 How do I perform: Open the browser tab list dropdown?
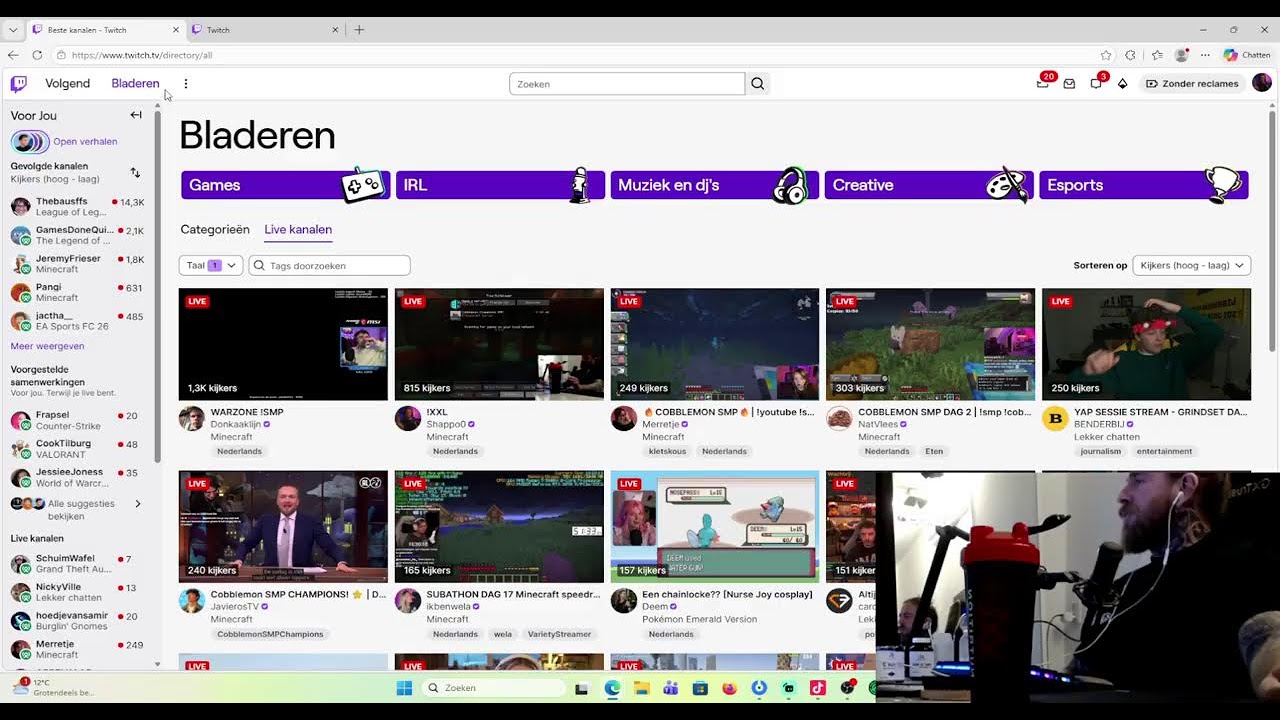click(13, 30)
